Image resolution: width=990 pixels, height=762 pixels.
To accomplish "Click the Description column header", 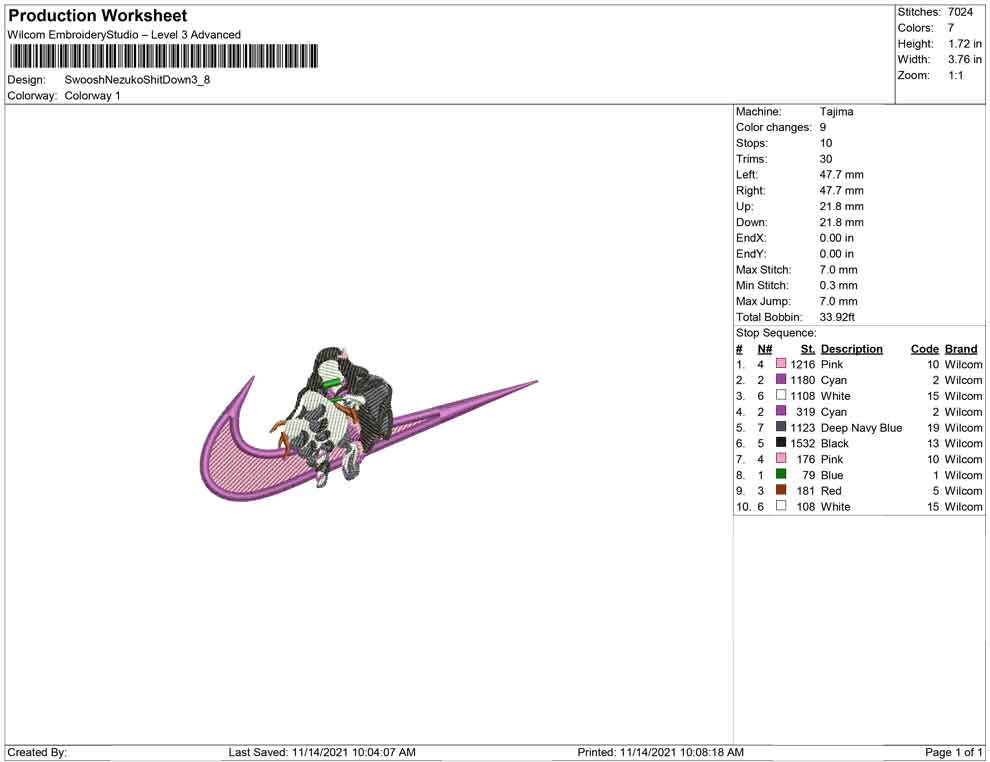I will (x=852, y=348).
